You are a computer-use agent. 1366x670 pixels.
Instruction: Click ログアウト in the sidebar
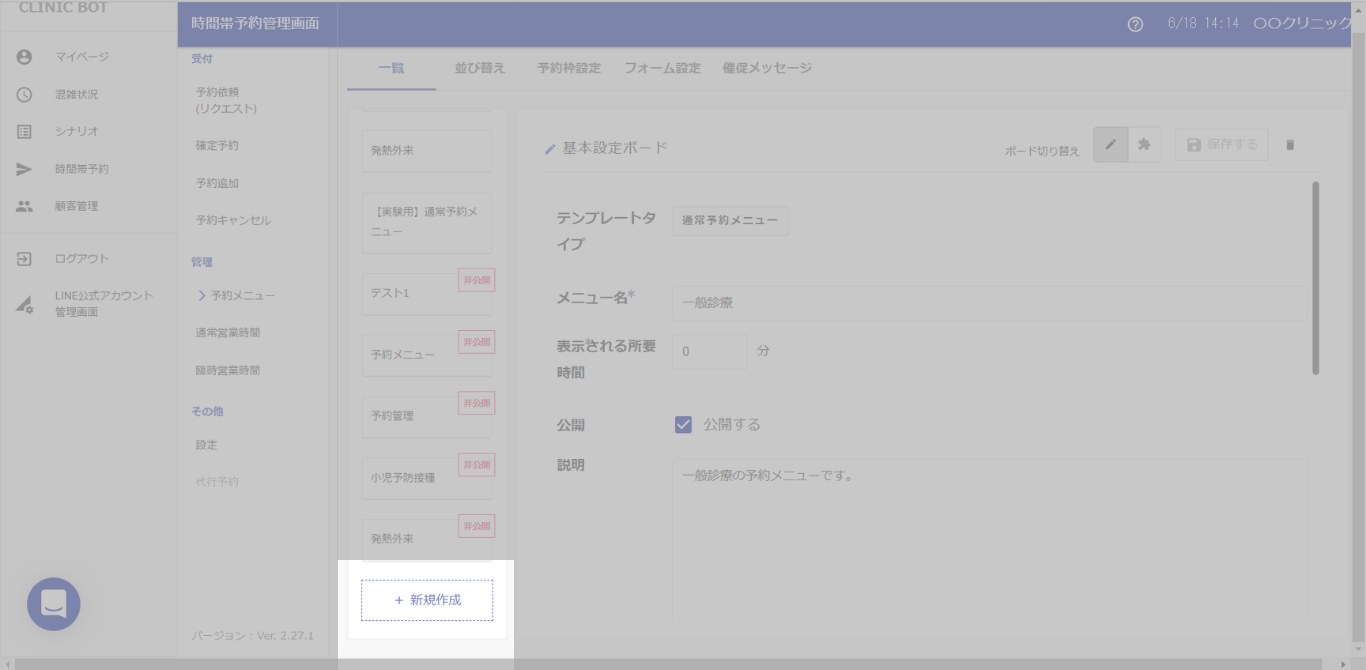81,259
